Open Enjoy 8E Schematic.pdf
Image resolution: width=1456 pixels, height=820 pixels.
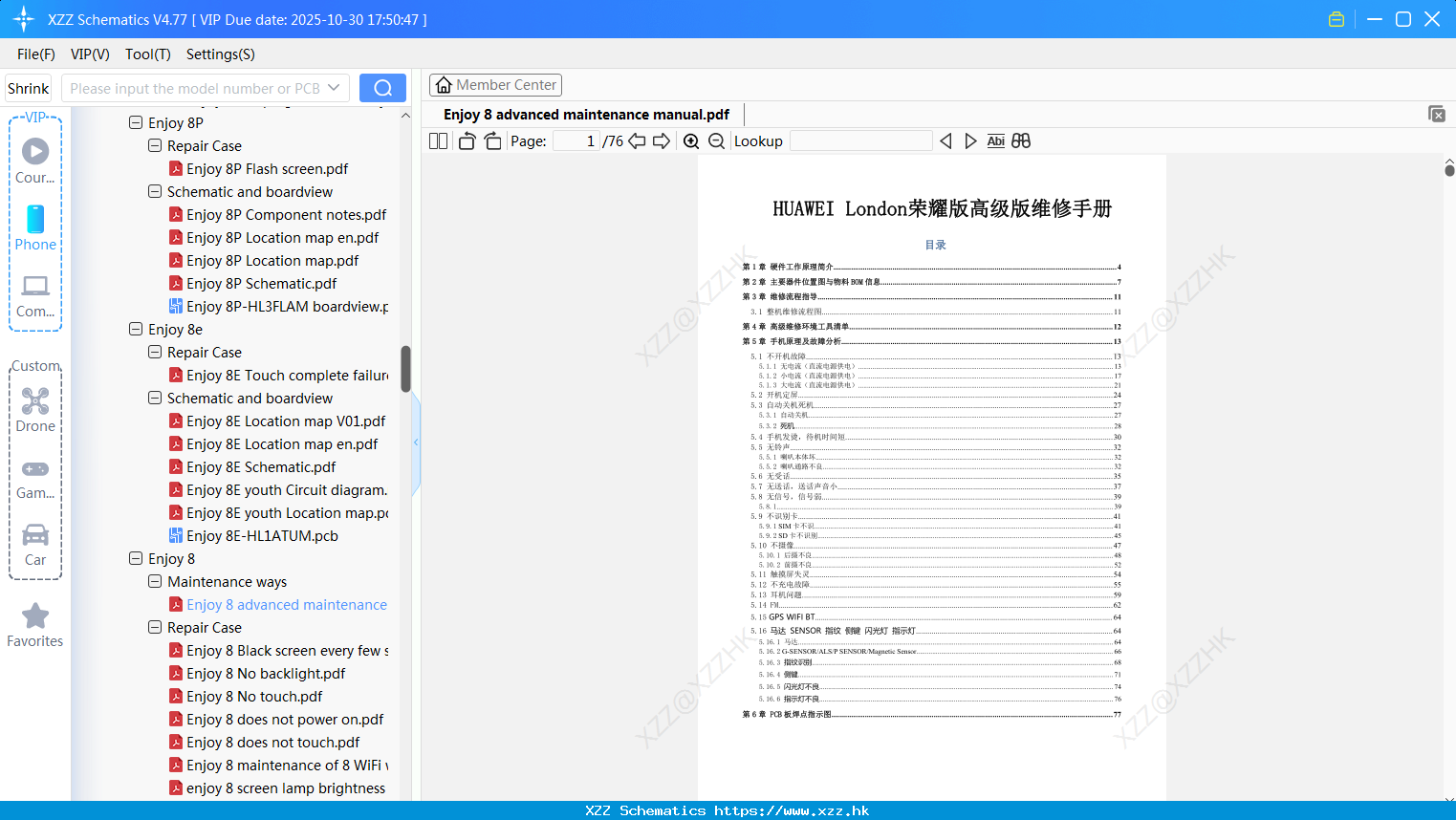tap(252, 467)
